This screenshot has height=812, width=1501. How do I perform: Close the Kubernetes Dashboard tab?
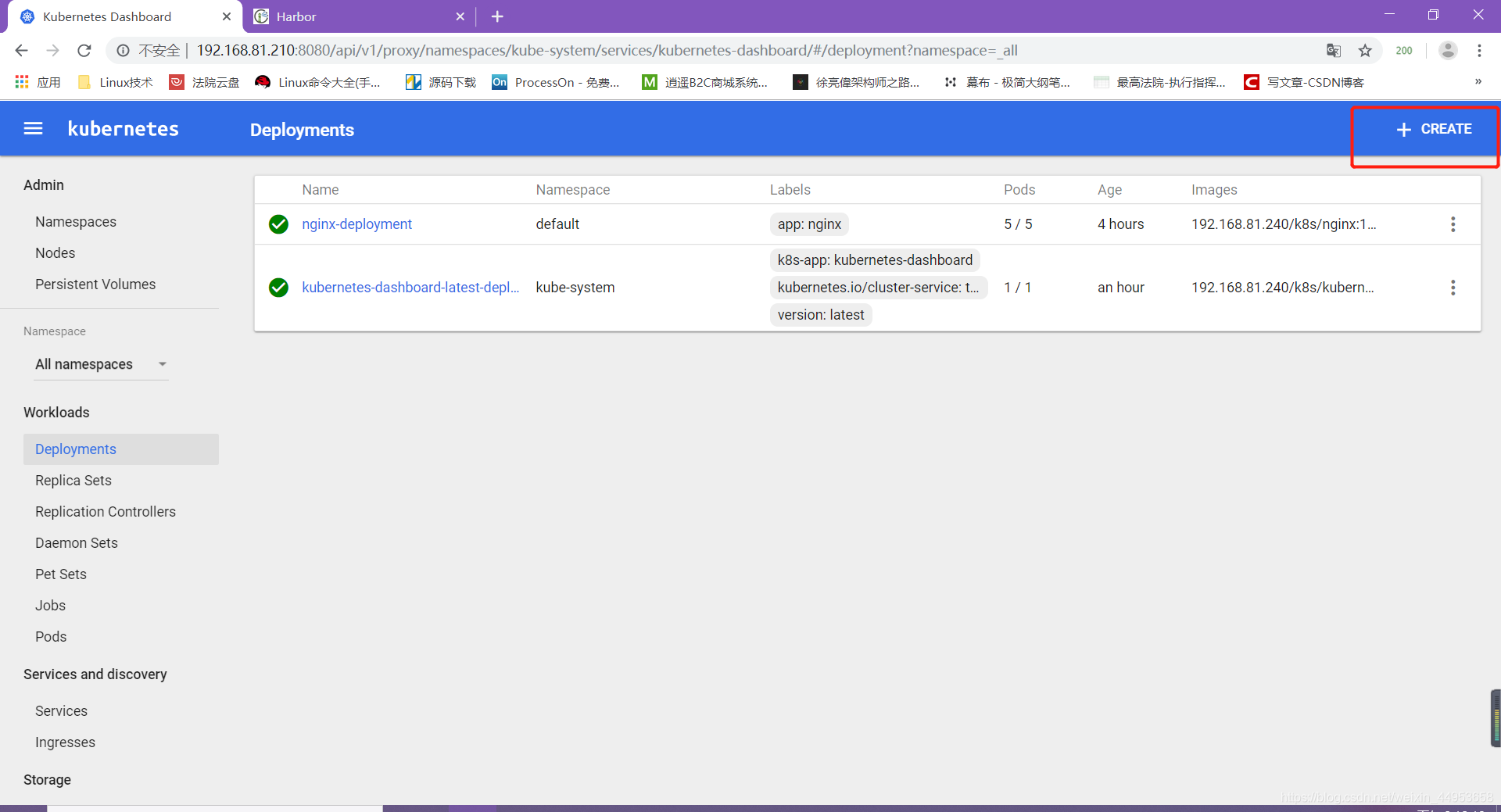tap(226, 16)
